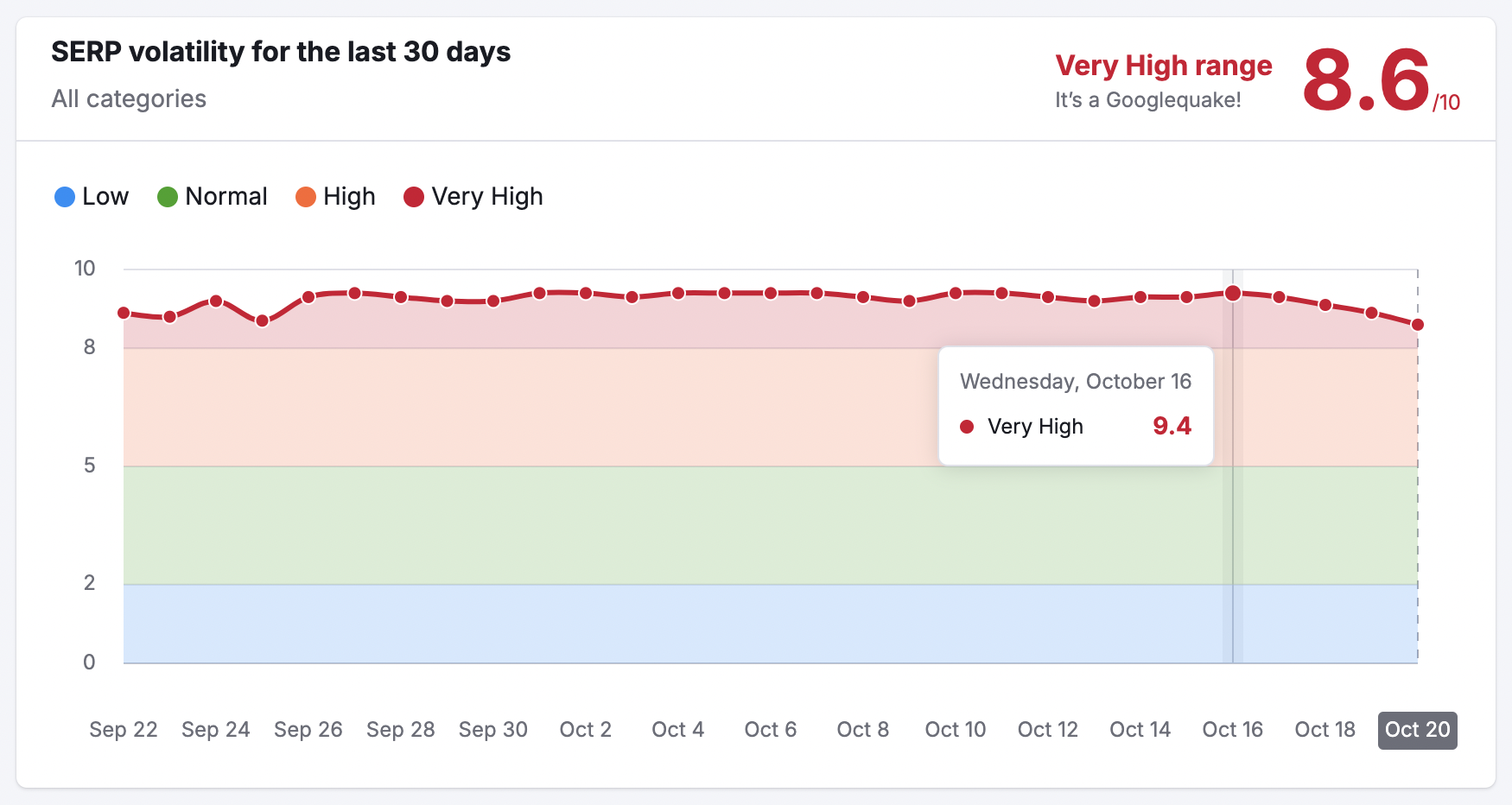Click the dip data point on Sep 25
Image resolution: width=1512 pixels, height=805 pixels.
[x=263, y=320]
